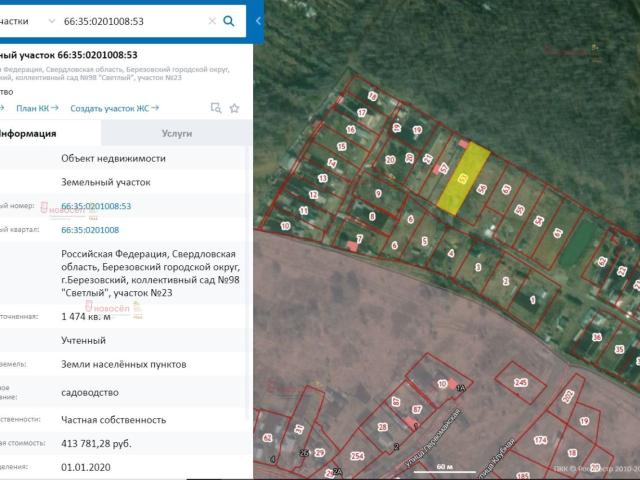Click the zoom-to-object icon
640x480 pixels.
click(x=215, y=108)
